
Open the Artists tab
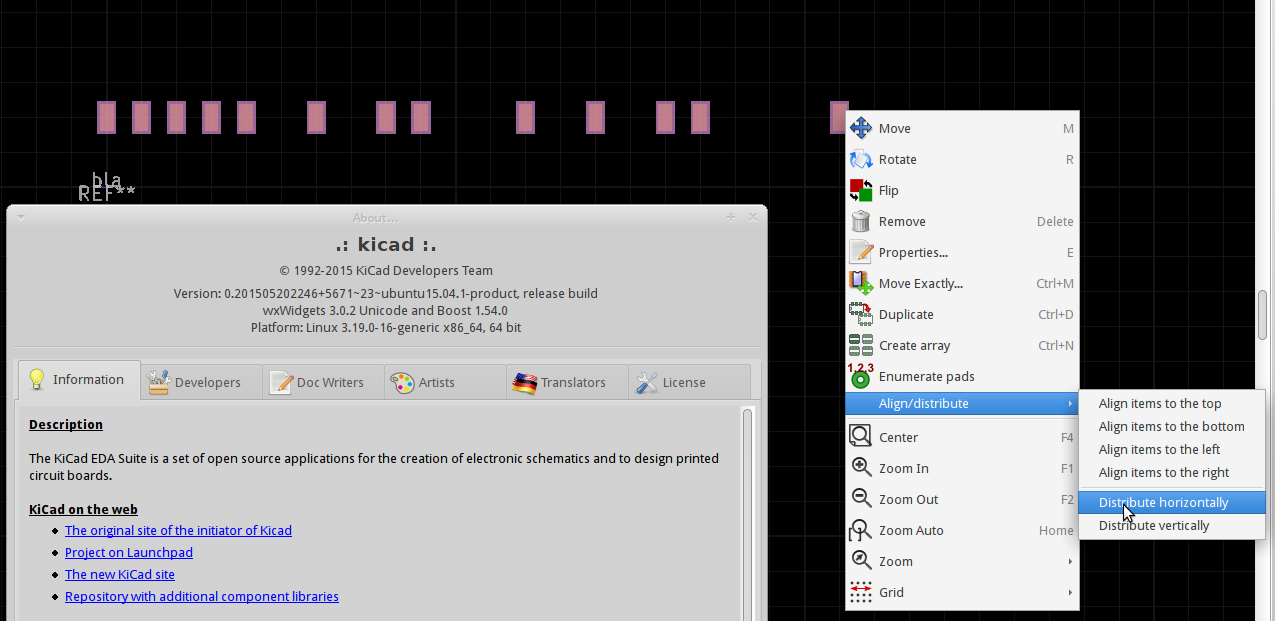(x=446, y=382)
